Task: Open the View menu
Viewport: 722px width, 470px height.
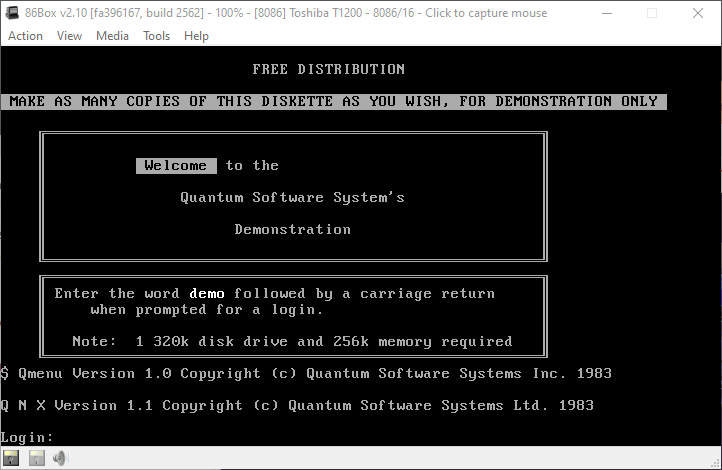Action: 69,36
